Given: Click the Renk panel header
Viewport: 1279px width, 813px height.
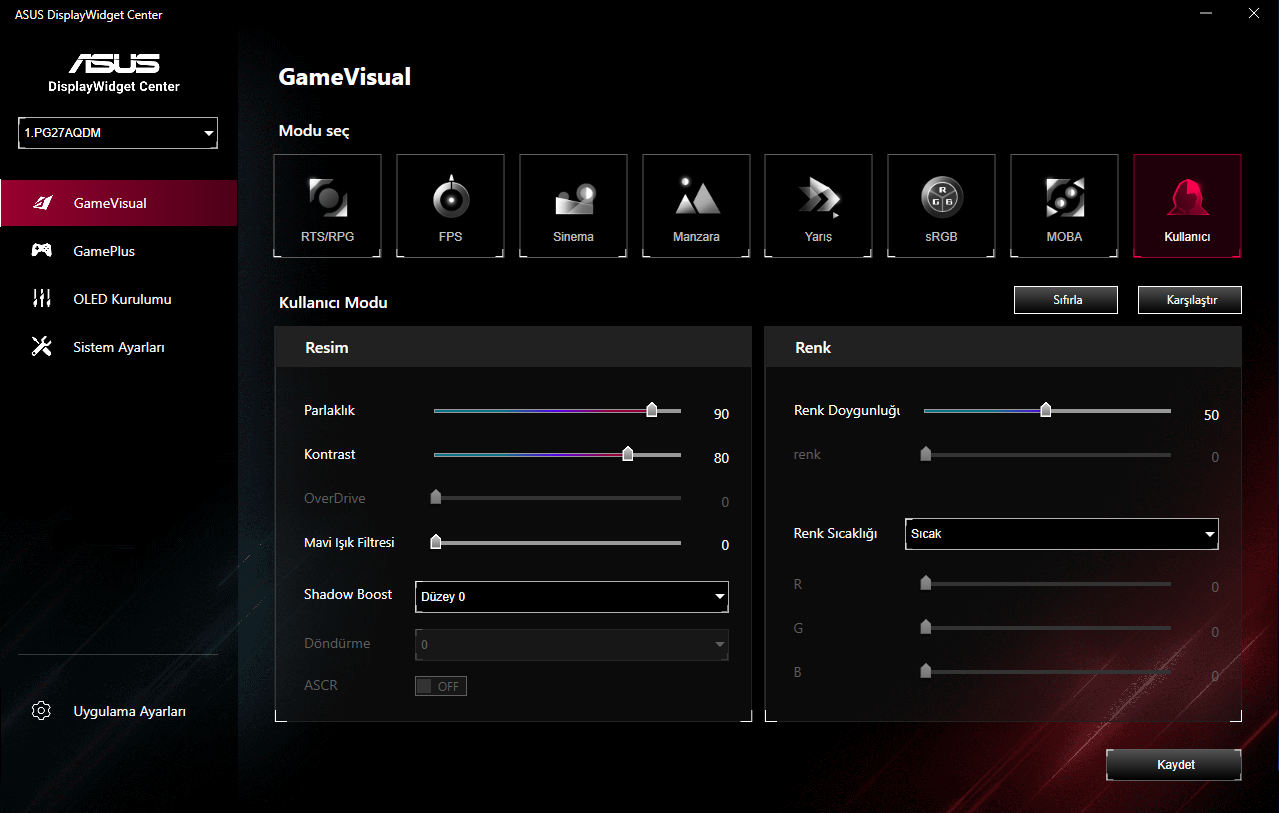Looking at the screenshot, I should 1003,347.
